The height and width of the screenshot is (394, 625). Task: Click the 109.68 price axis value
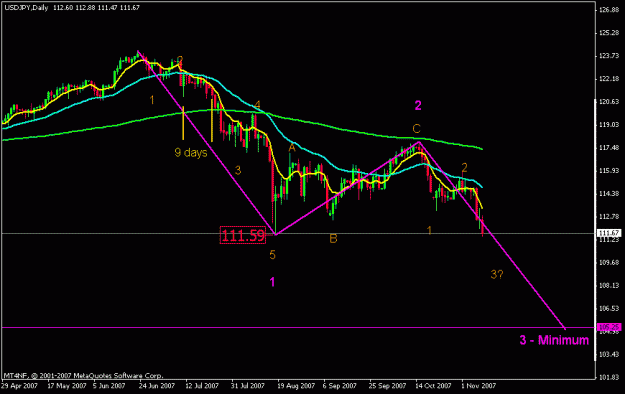(609, 262)
